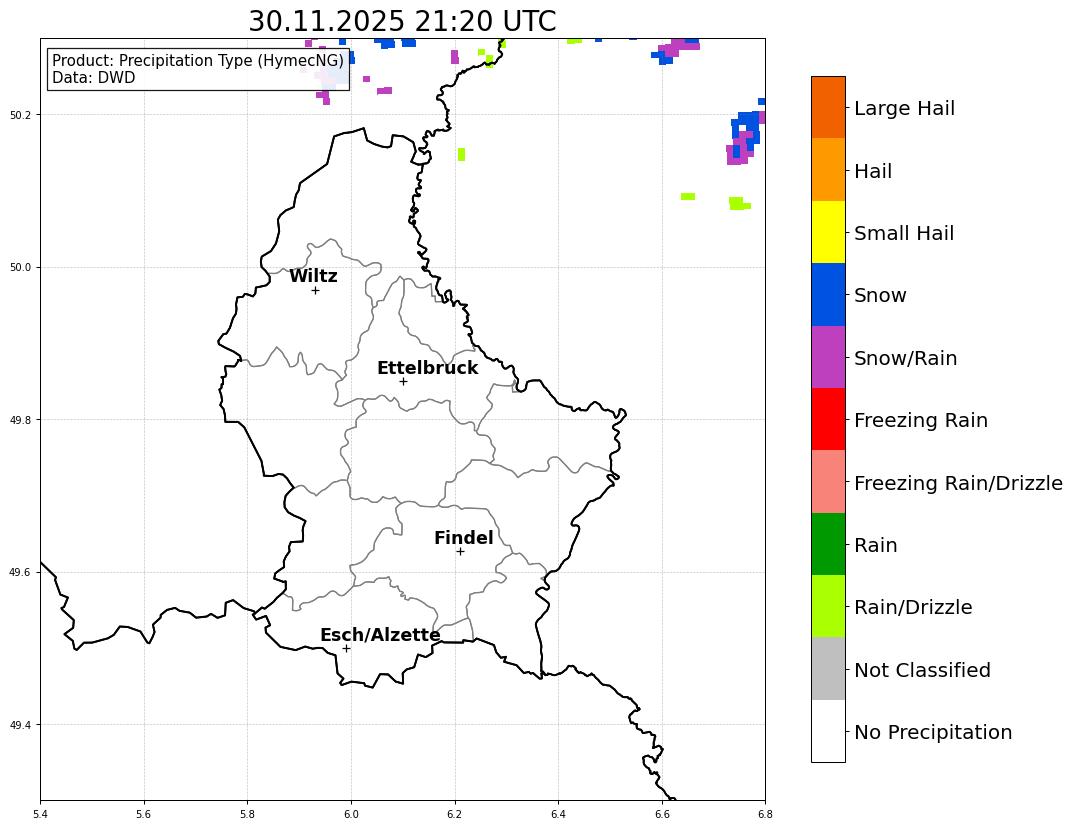Click the 'Wiltz' map label
This screenshot has width=1072, height=828.
click(x=313, y=276)
